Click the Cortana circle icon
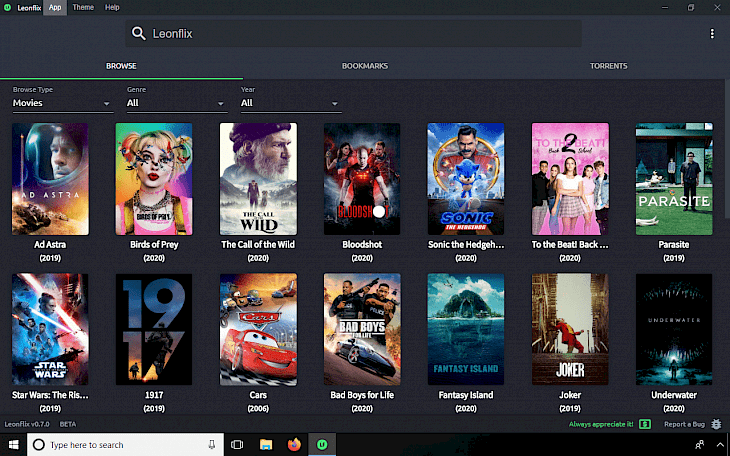Viewport: 730px width, 456px height. pyautogui.click(x=39, y=445)
